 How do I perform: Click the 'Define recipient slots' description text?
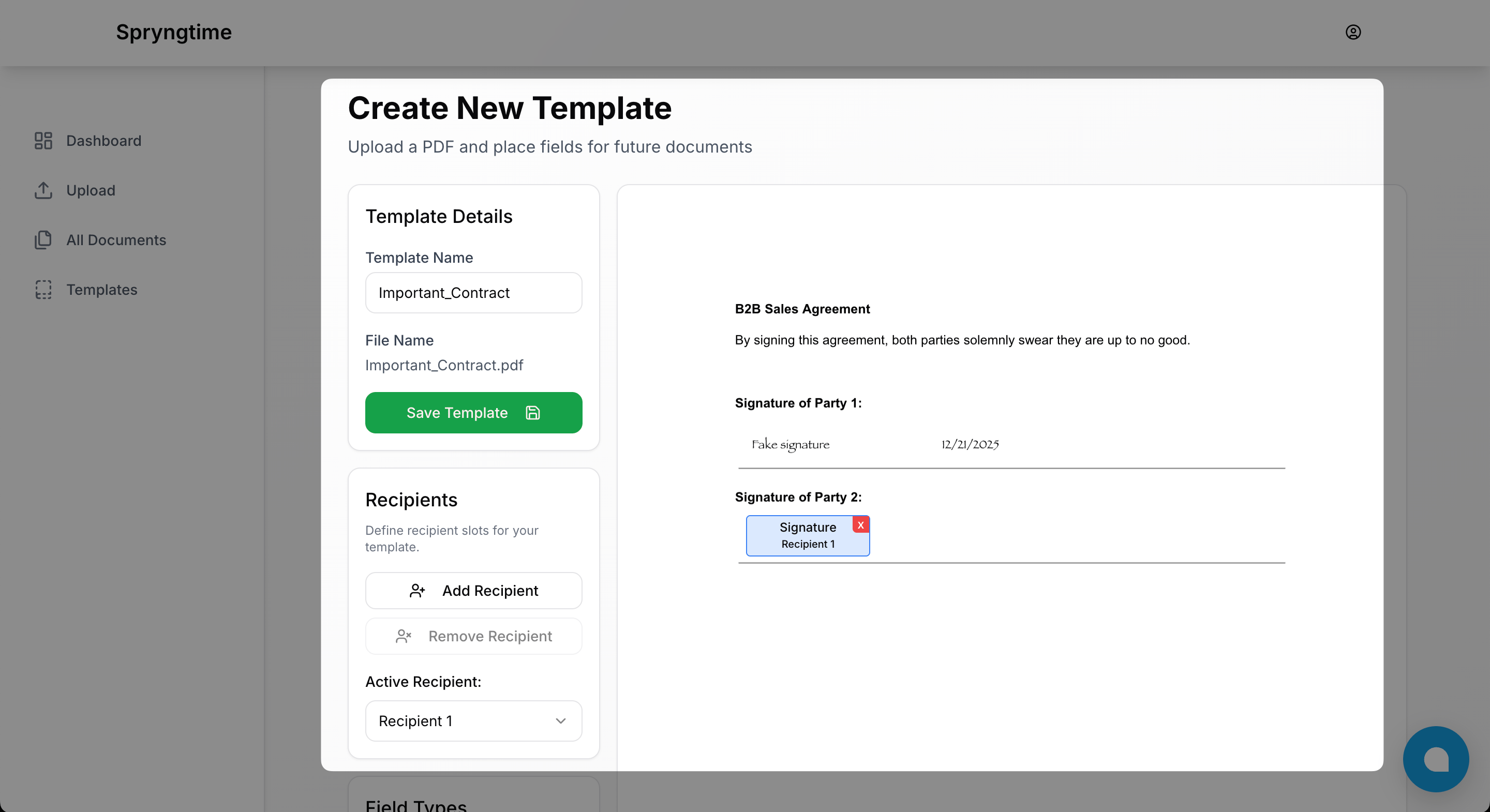tap(452, 538)
